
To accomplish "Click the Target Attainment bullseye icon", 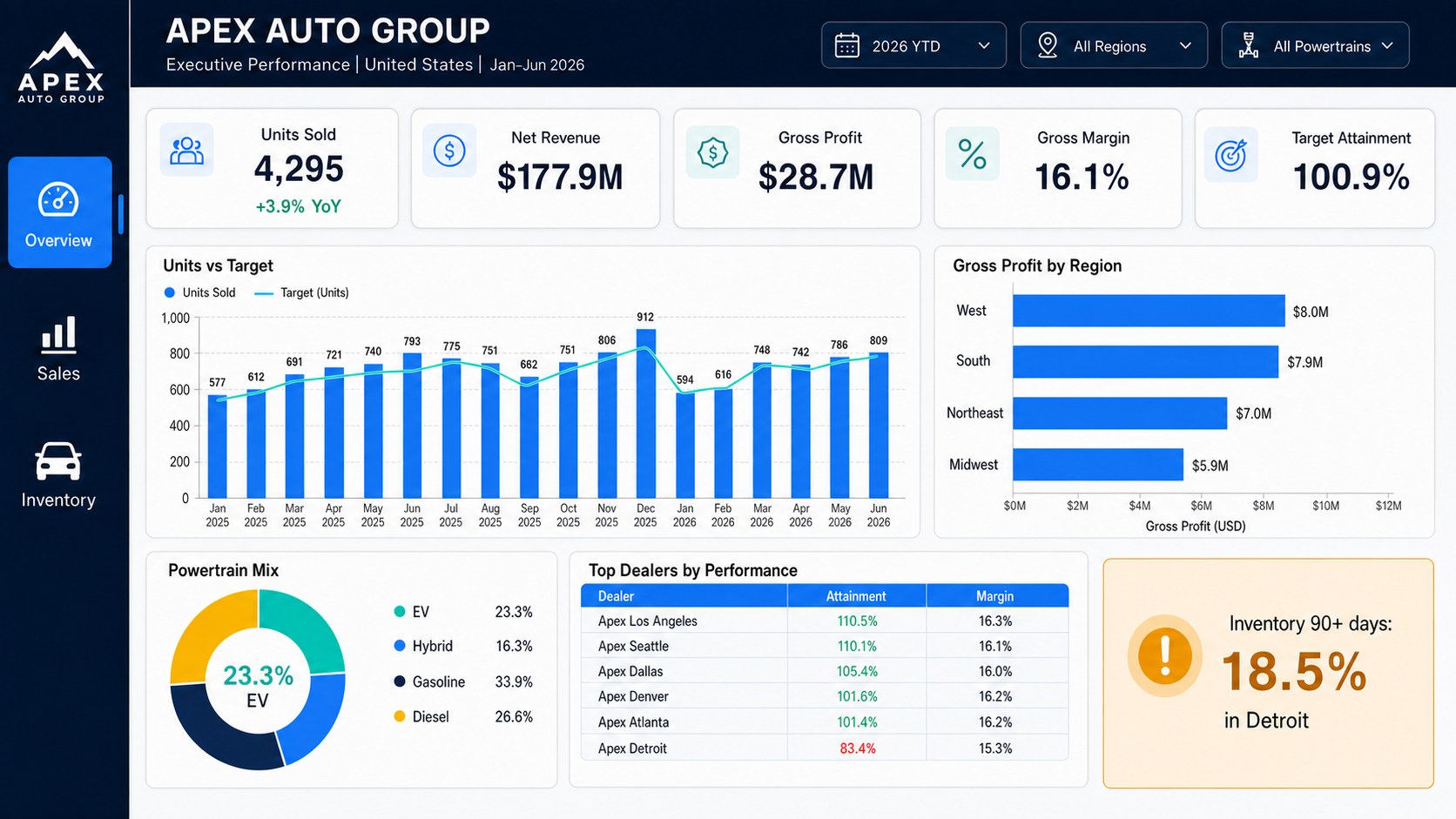I will (x=1230, y=155).
